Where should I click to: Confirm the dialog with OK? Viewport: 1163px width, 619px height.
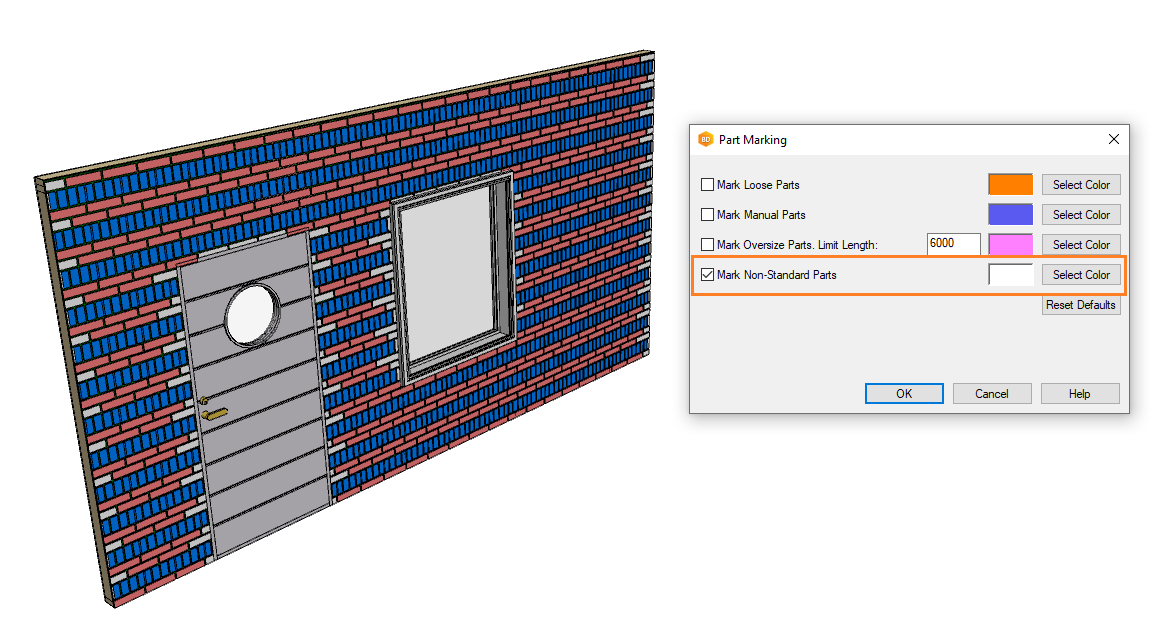[x=904, y=394]
